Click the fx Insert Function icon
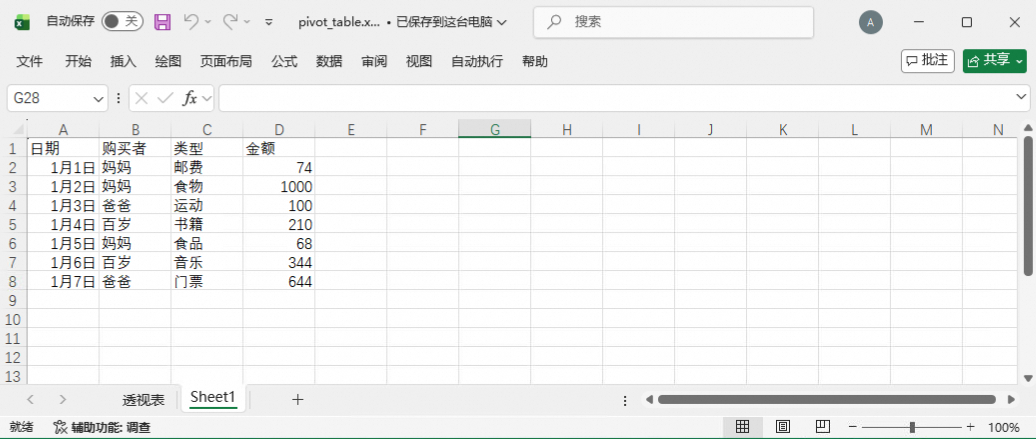The image size is (1036, 439). click(x=190, y=99)
